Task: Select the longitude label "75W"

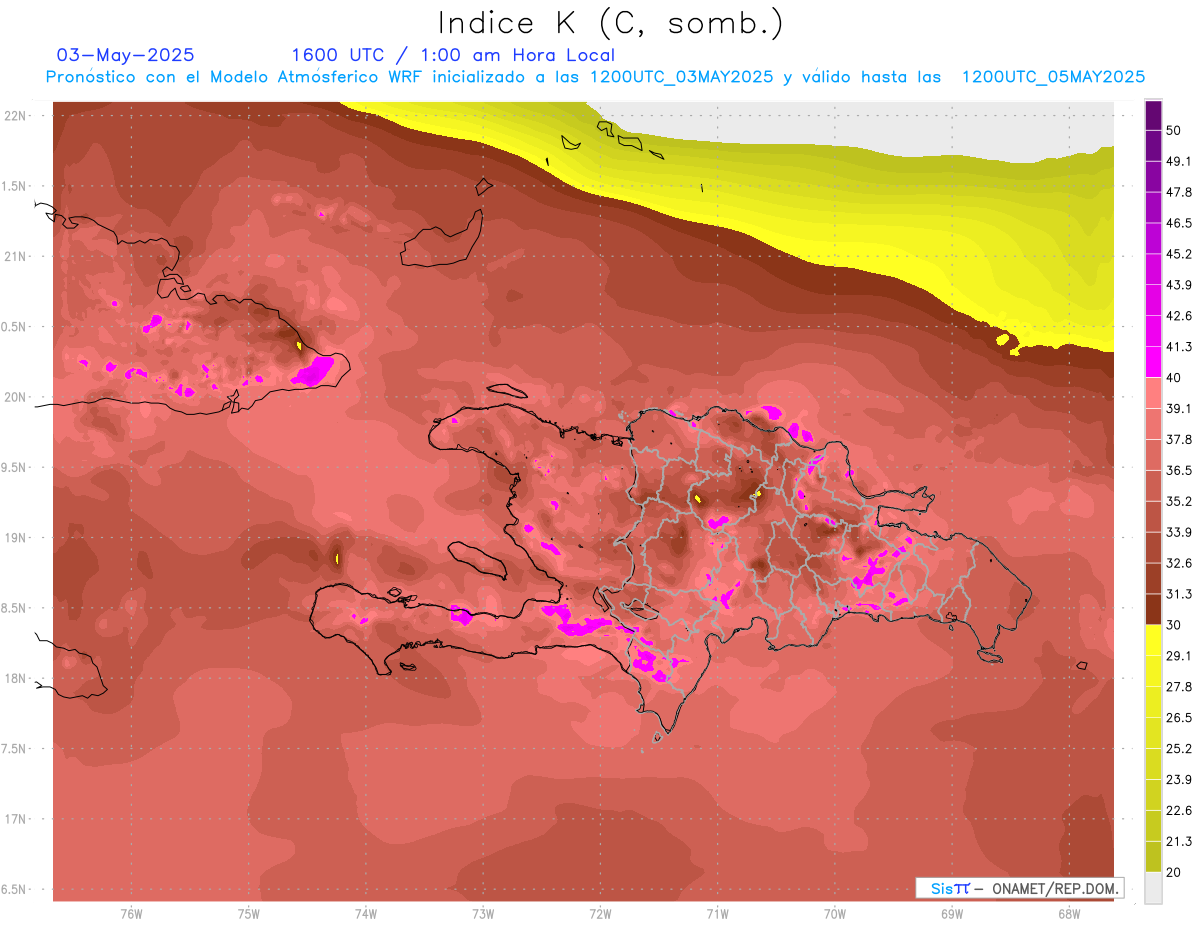Action: pyautogui.click(x=249, y=913)
